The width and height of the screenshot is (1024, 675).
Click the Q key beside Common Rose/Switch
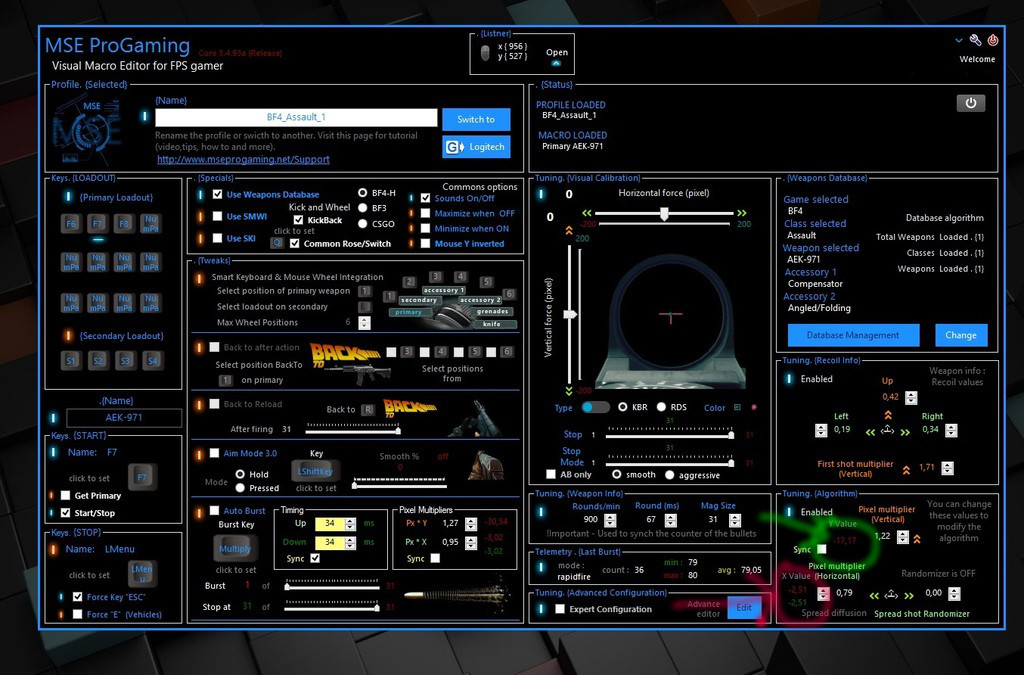click(278, 243)
